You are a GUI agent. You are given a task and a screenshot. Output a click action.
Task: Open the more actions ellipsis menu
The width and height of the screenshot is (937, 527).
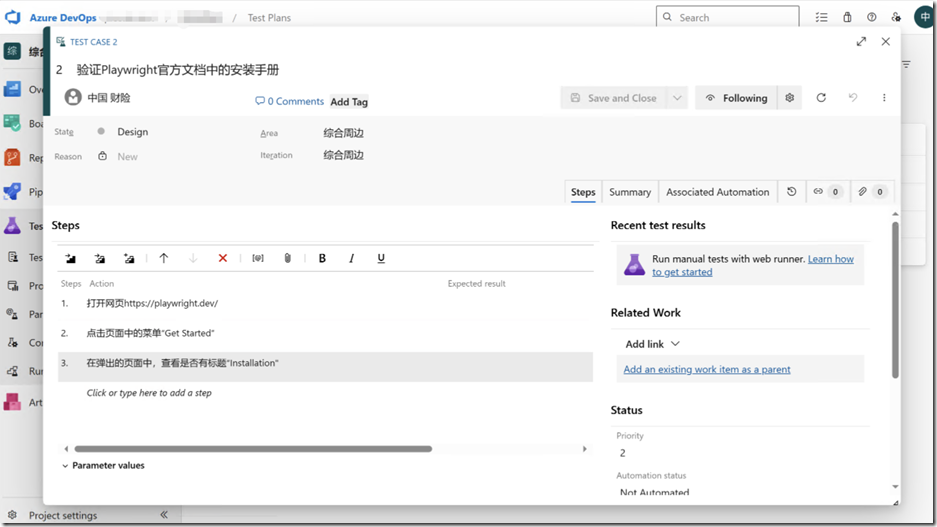tap(884, 97)
